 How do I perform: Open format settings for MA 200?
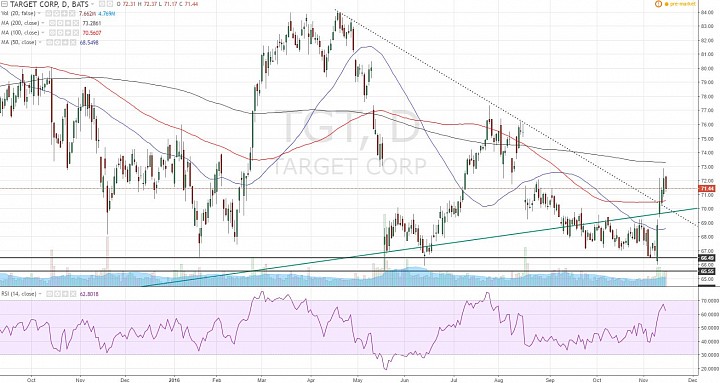coord(60,23)
